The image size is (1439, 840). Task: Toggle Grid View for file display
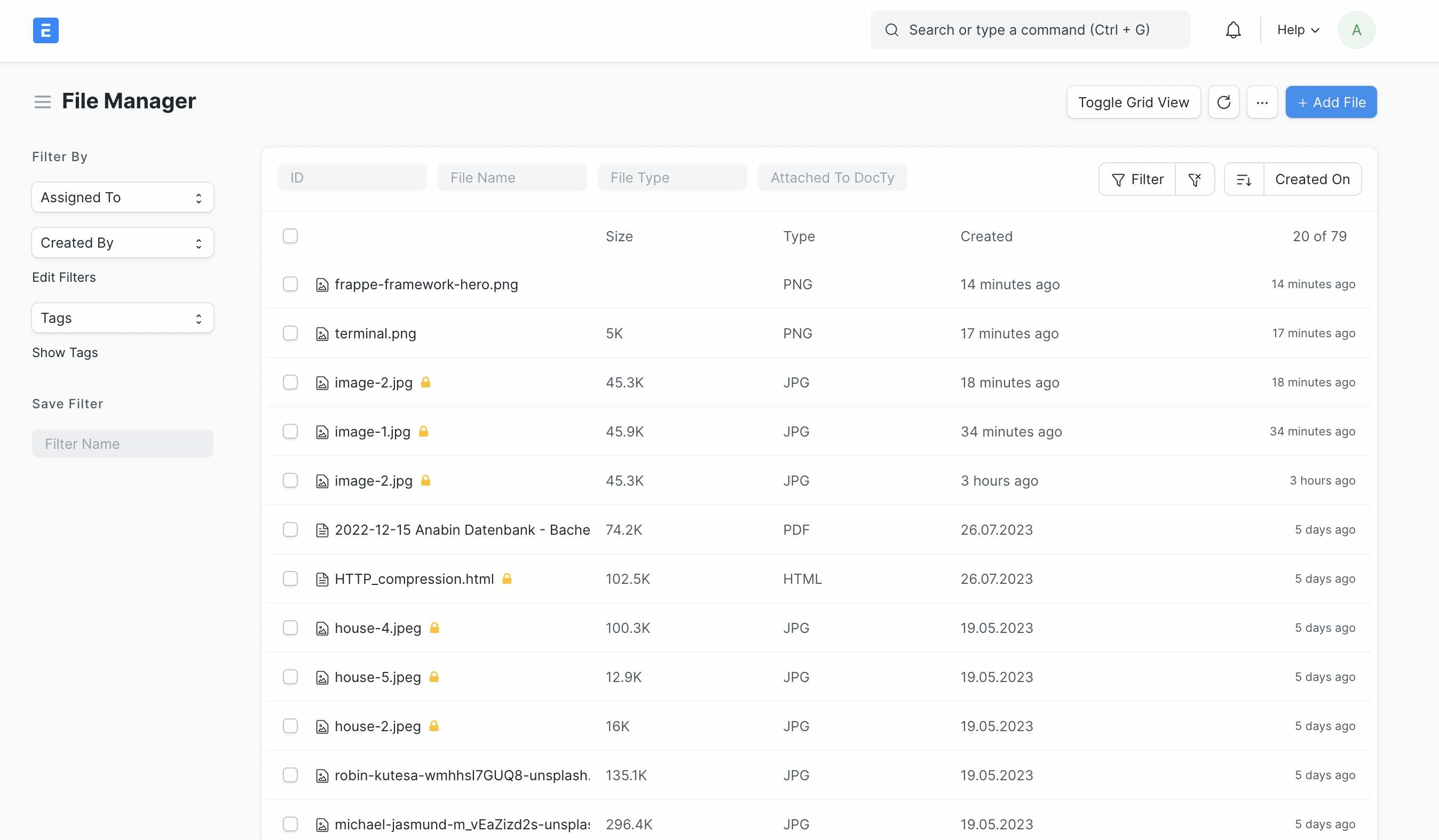1134,102
